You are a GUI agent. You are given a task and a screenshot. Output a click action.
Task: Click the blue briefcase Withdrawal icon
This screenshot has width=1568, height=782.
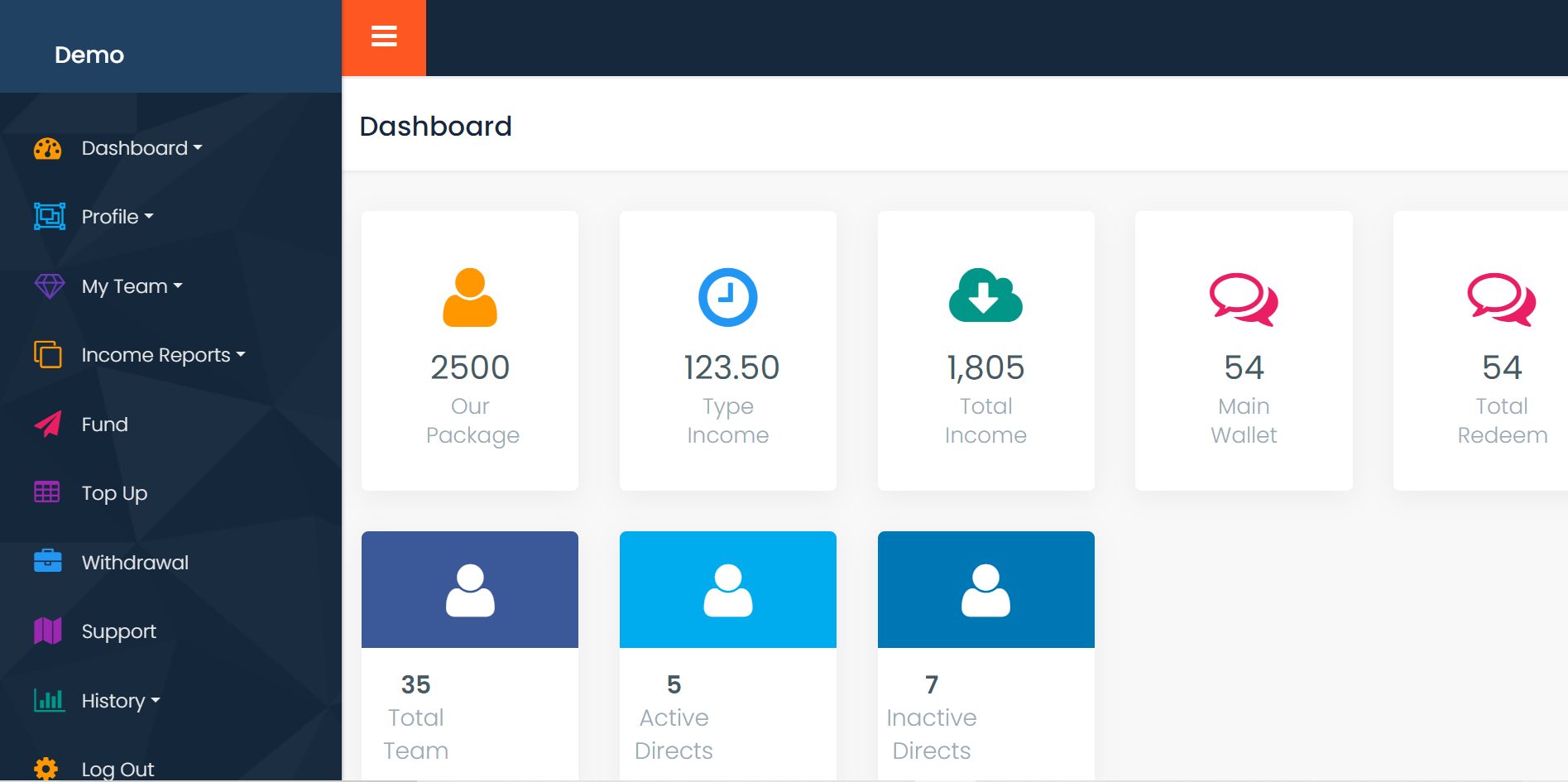pos(48,561)
